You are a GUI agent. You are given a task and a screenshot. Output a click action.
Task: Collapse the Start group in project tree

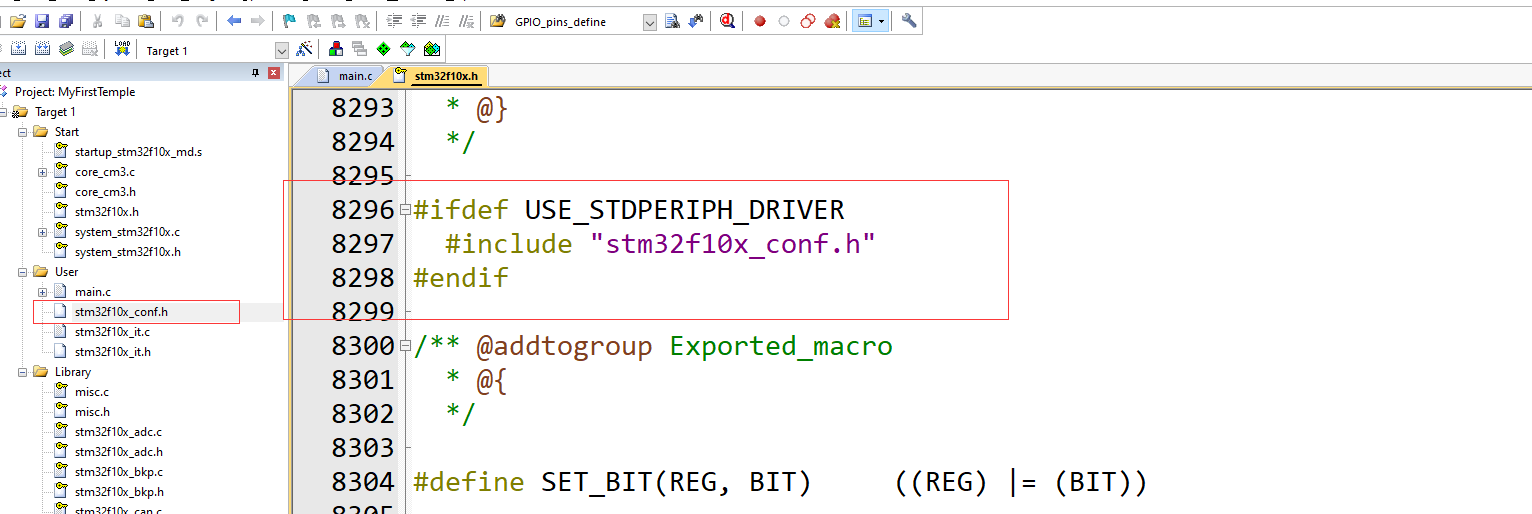[x=23, y=132]
